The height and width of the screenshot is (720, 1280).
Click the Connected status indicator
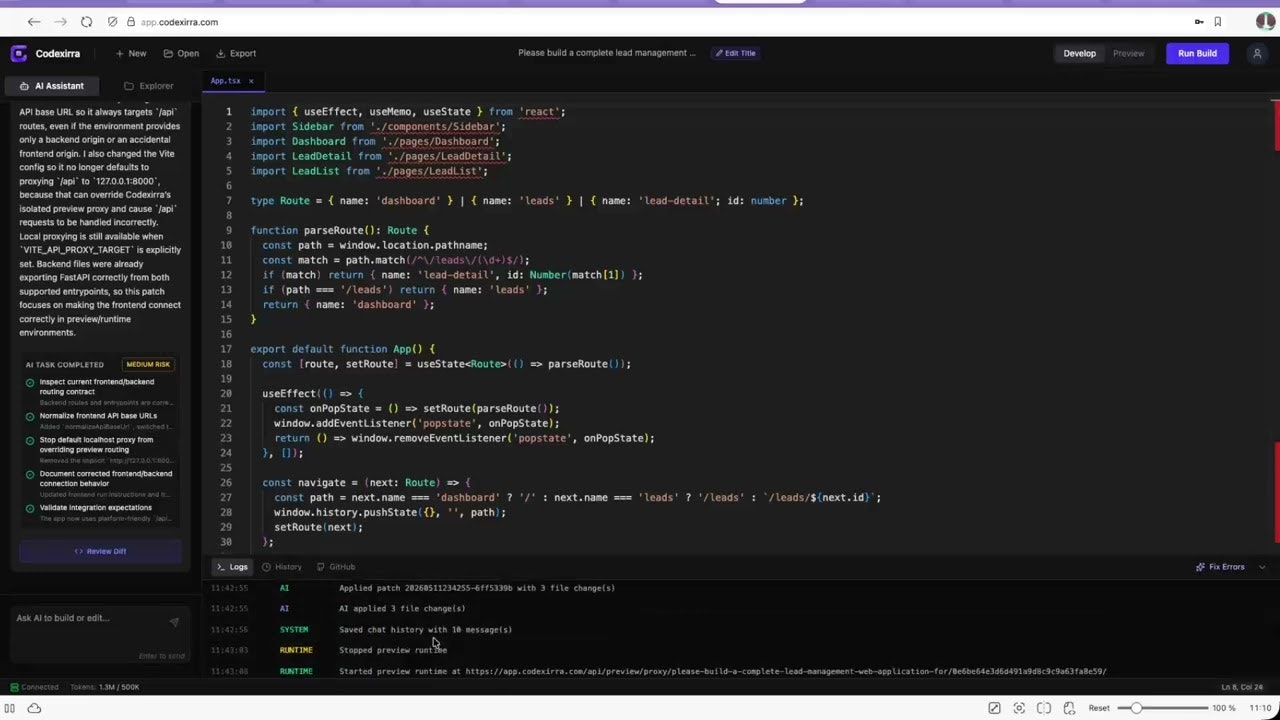tap(35, 687)
